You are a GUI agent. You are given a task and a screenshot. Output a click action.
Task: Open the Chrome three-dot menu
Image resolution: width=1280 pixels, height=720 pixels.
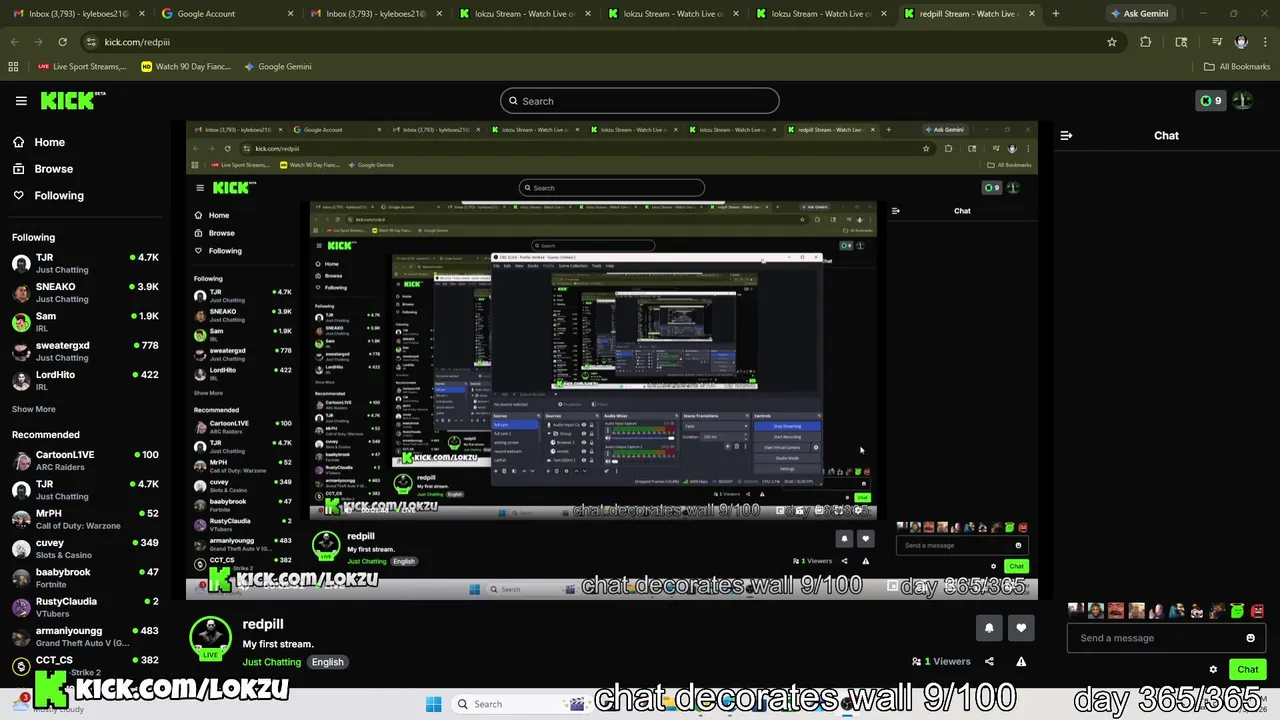[1265, 42]
